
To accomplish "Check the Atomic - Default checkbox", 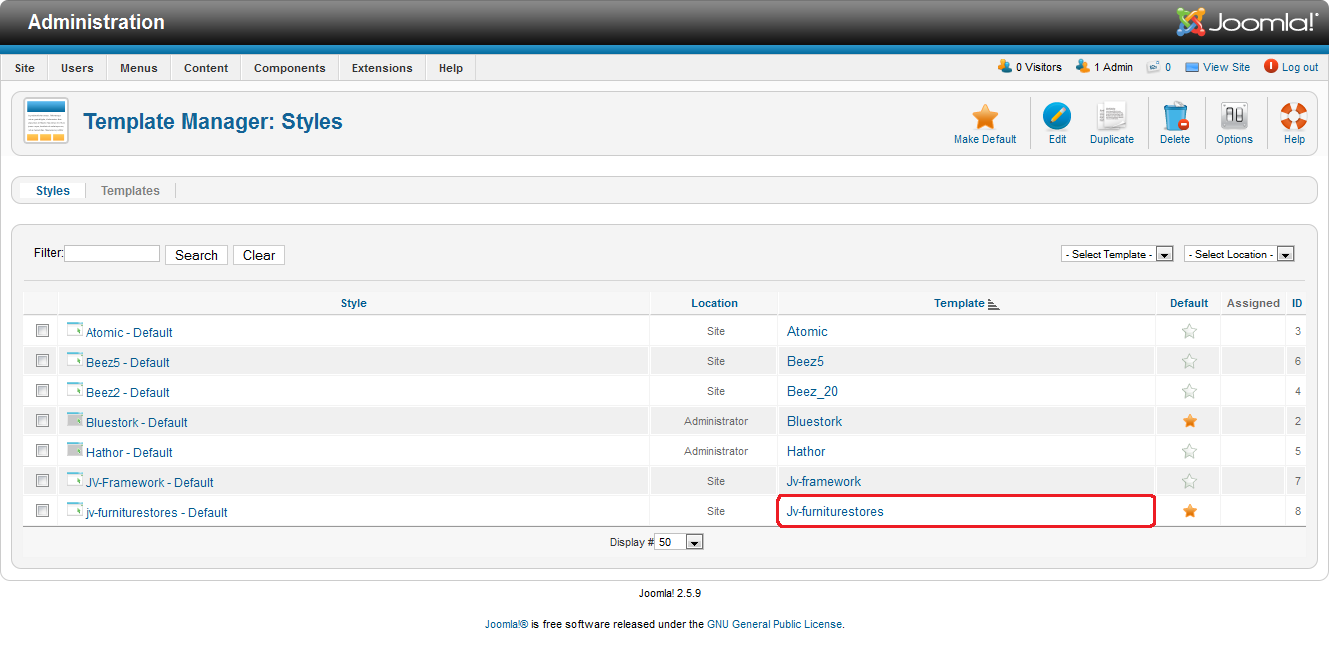I will point(42,331).
